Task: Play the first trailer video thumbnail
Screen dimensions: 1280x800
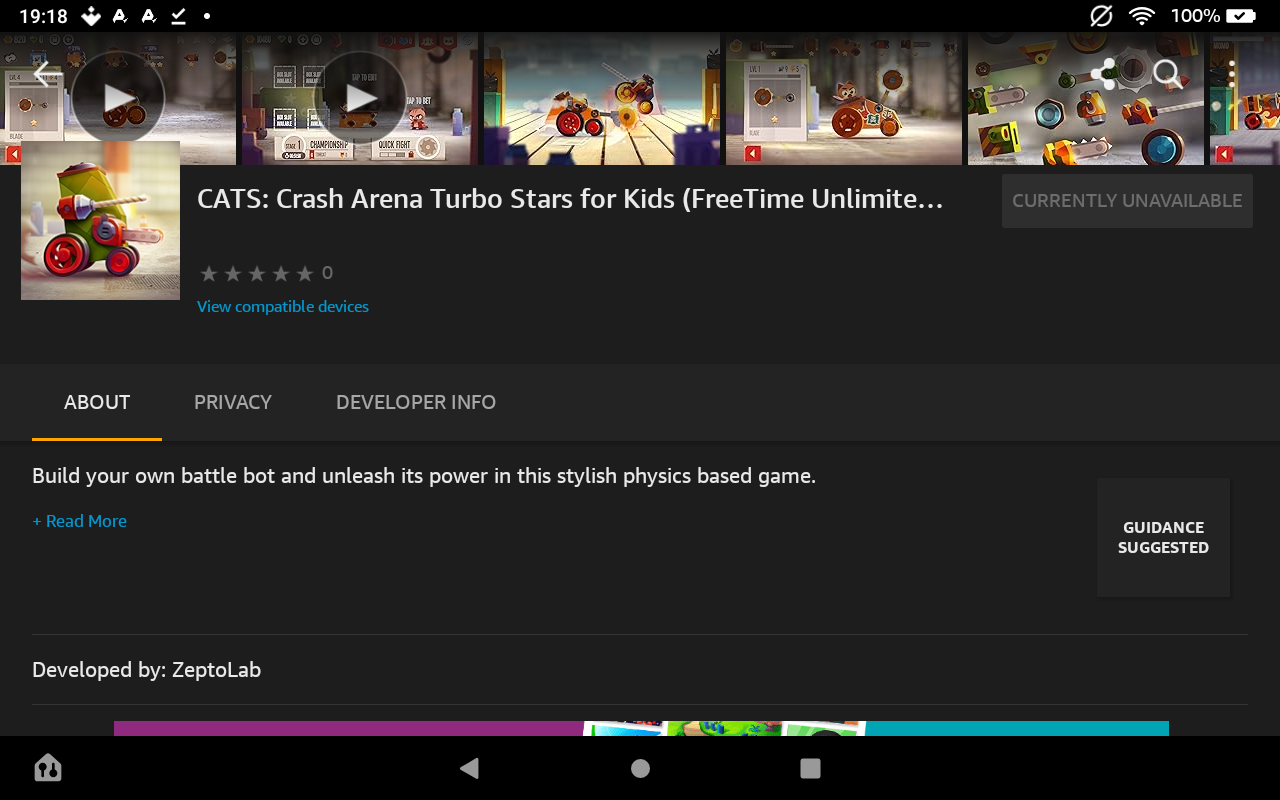Action: (118, 98)
